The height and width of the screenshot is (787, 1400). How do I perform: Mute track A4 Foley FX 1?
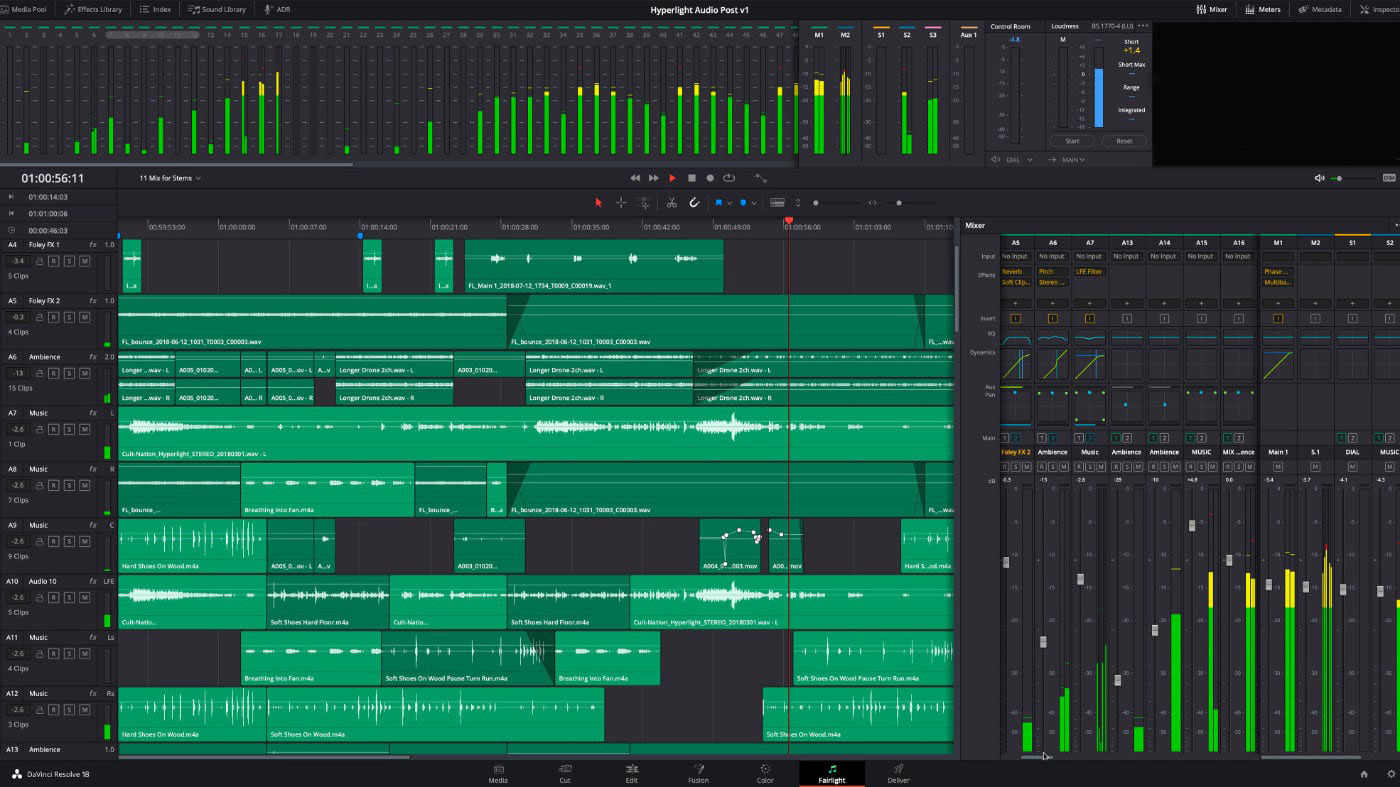coord(85,261)
